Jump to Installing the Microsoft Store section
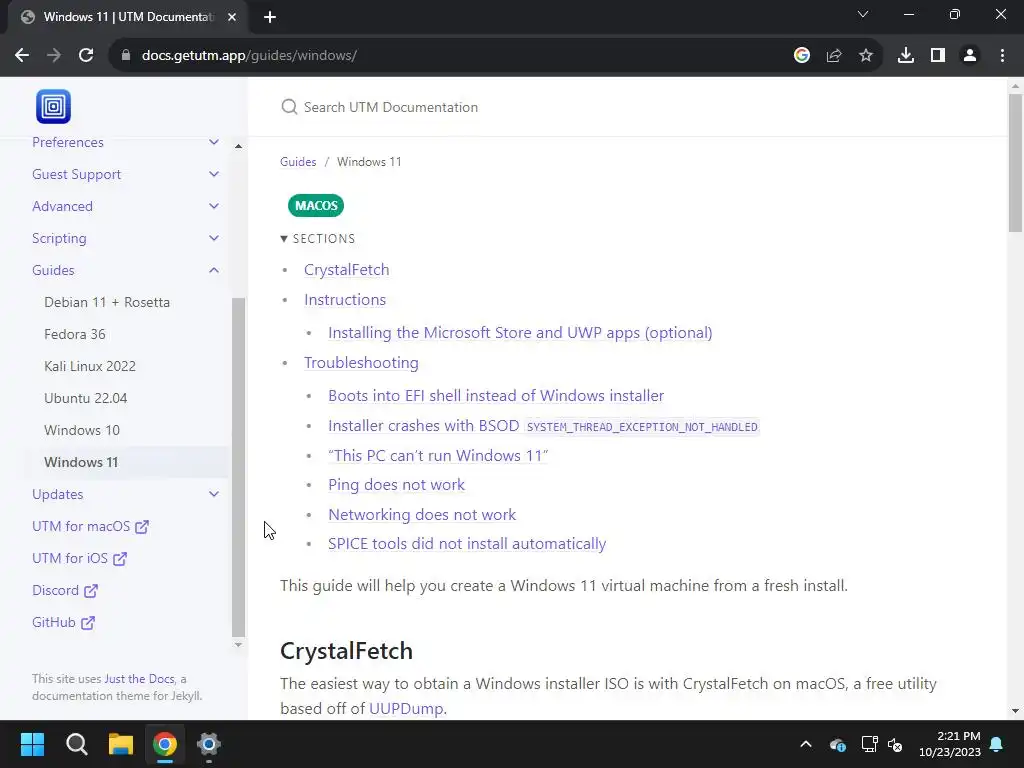The width and height of the screenshot is (1024, 768). 520,333
